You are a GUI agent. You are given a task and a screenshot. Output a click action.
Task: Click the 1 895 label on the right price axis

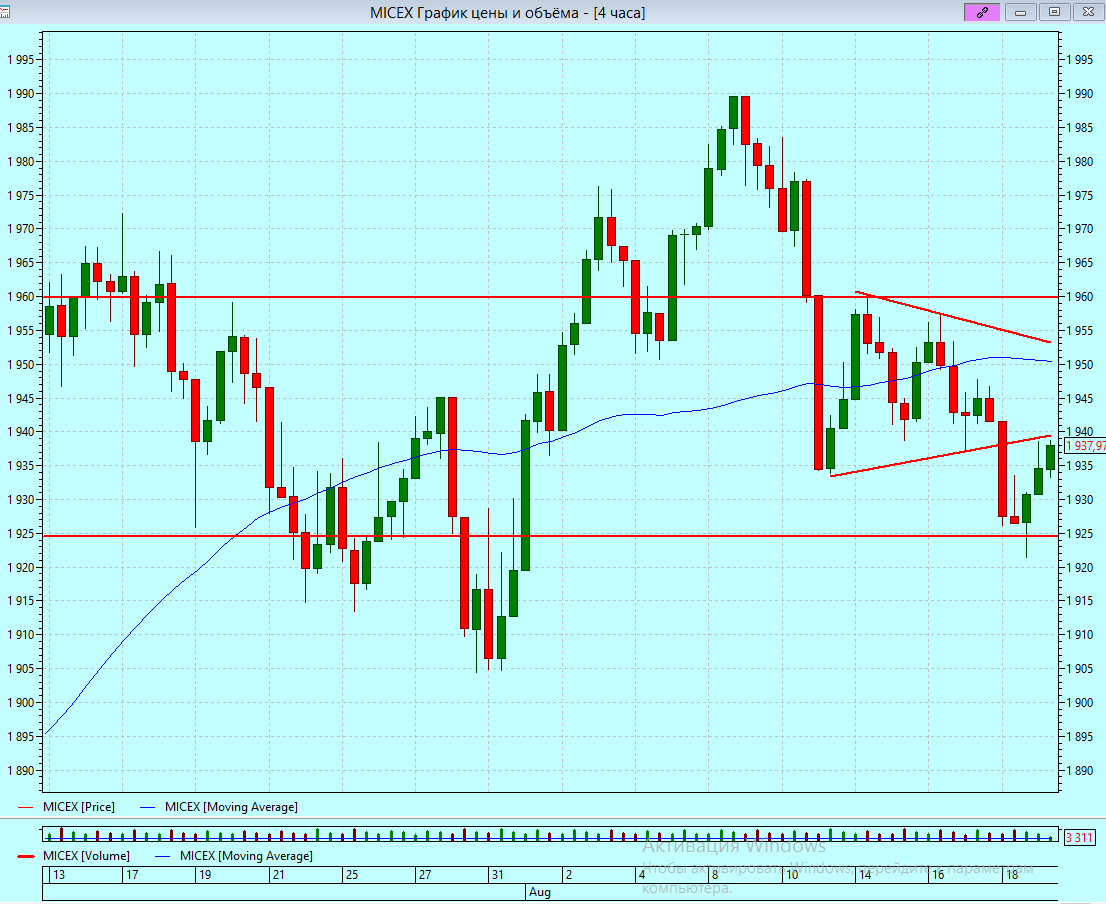[1080, 737]
